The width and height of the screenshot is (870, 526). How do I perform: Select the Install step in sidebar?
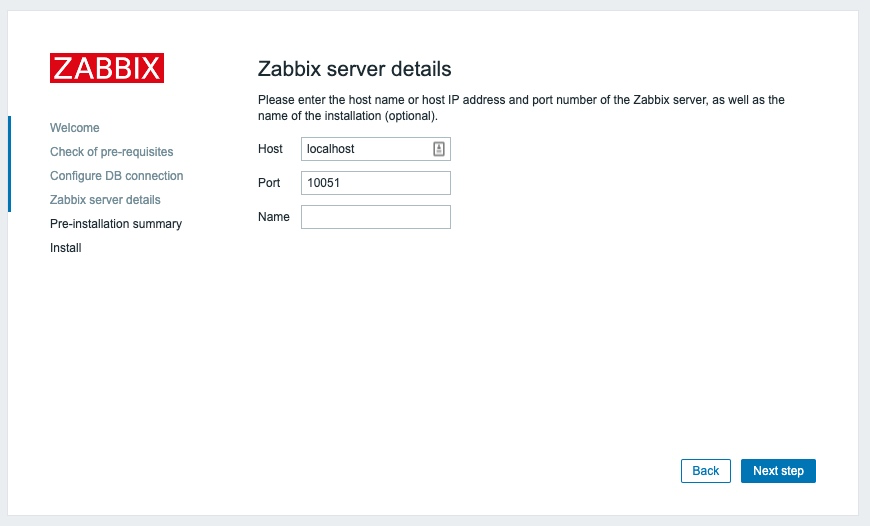click(66, 248)
